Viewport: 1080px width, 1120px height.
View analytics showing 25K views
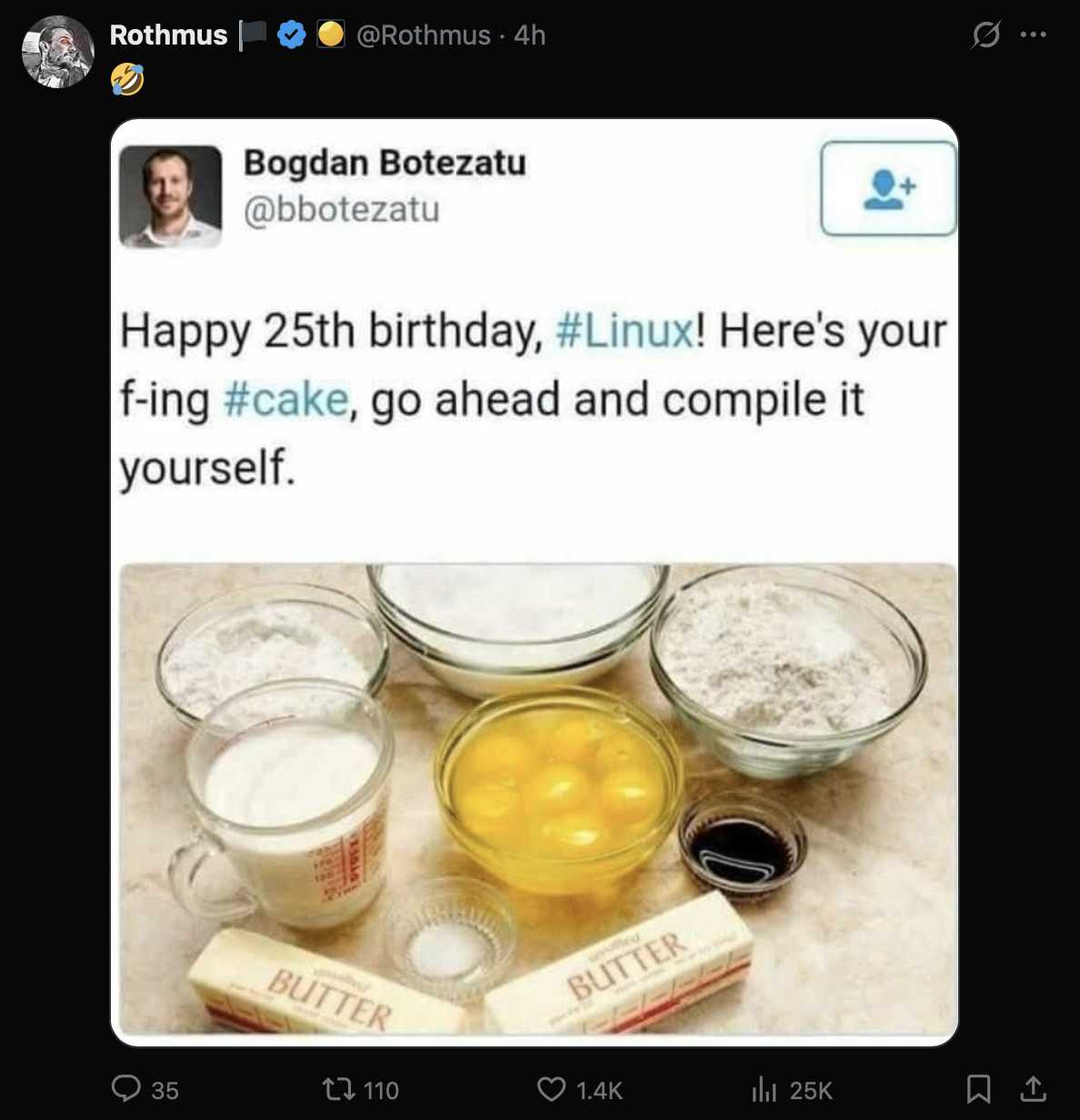(x=791, y=1089)
